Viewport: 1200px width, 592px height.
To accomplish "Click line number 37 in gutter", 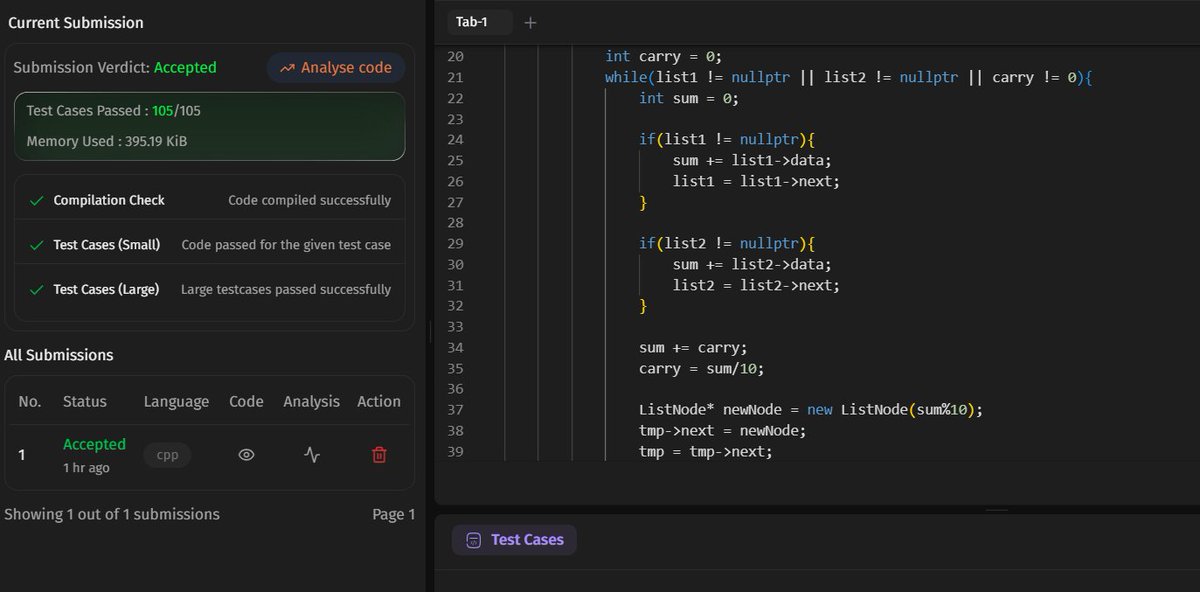I will [455, 410].
